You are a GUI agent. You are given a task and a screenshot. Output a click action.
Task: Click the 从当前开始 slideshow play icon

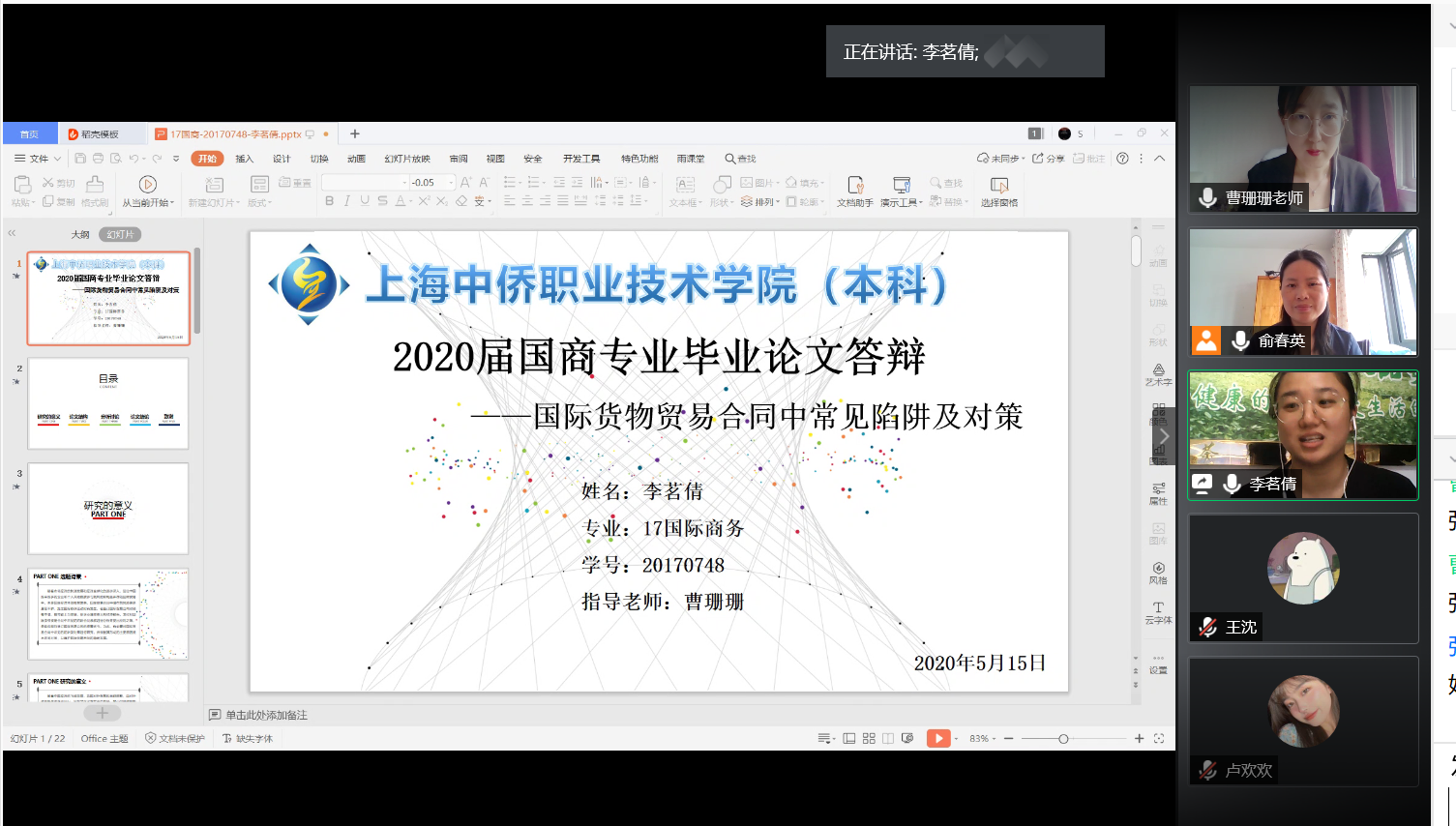(x=148, y=184)
